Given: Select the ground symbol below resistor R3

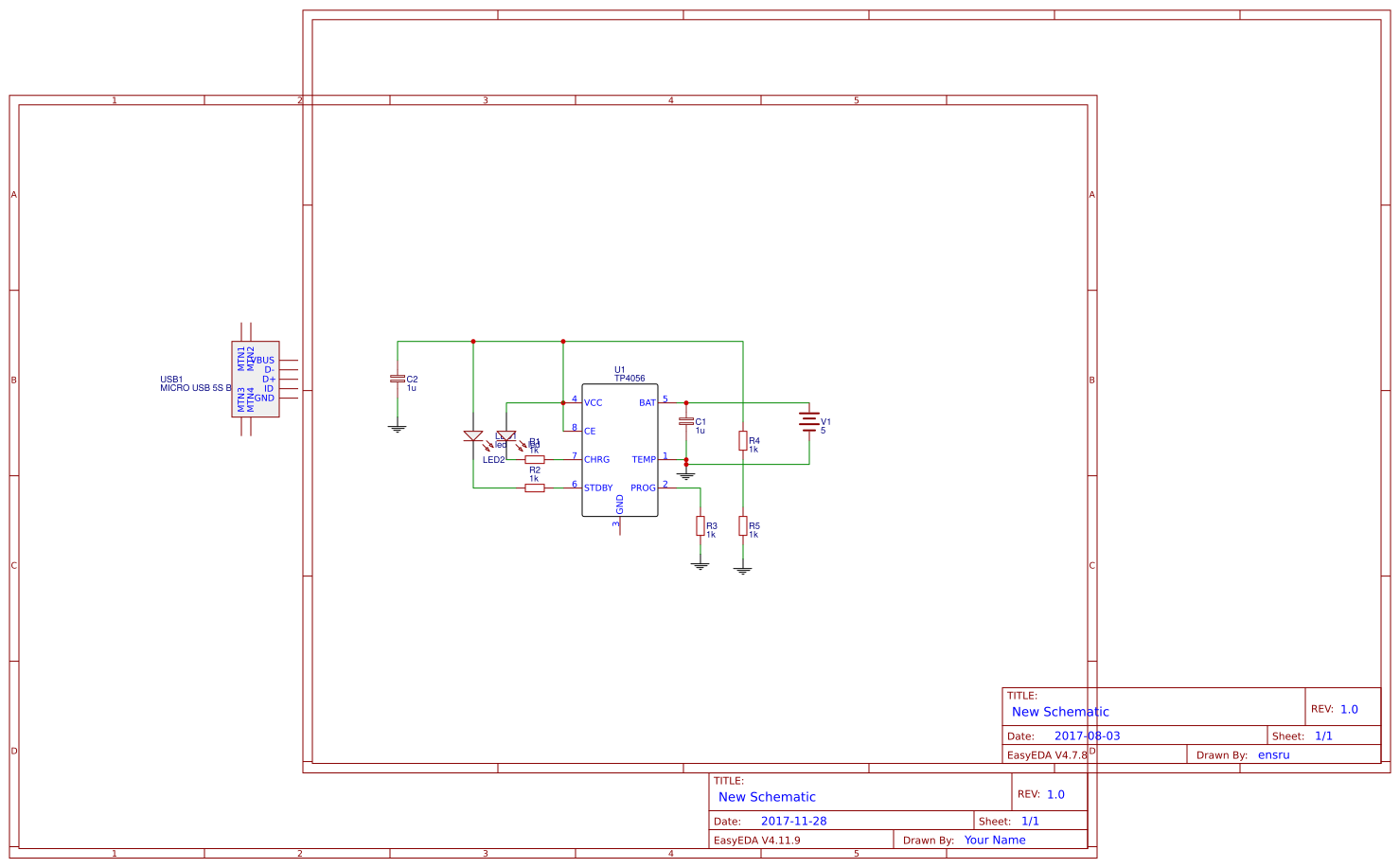Looking at the screenshot, I should (699, 564).
